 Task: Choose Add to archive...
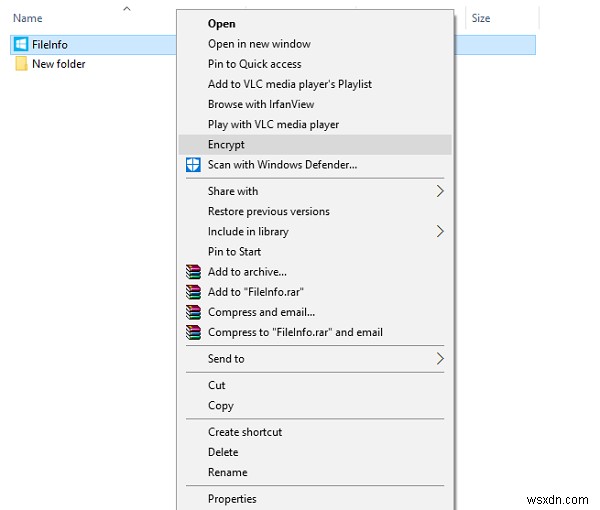[315, 272]
